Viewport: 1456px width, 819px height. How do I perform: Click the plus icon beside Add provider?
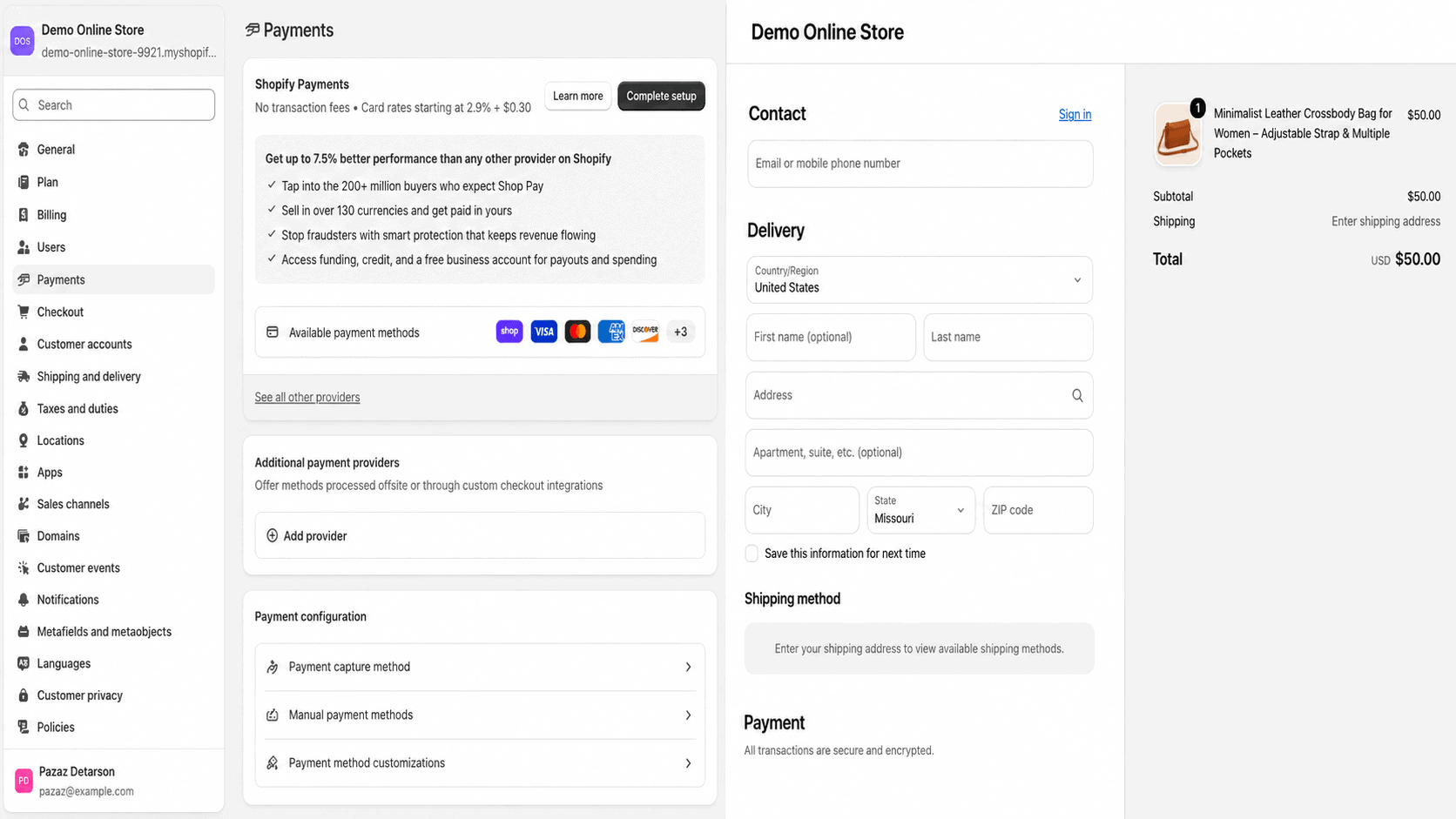[272, 536]
